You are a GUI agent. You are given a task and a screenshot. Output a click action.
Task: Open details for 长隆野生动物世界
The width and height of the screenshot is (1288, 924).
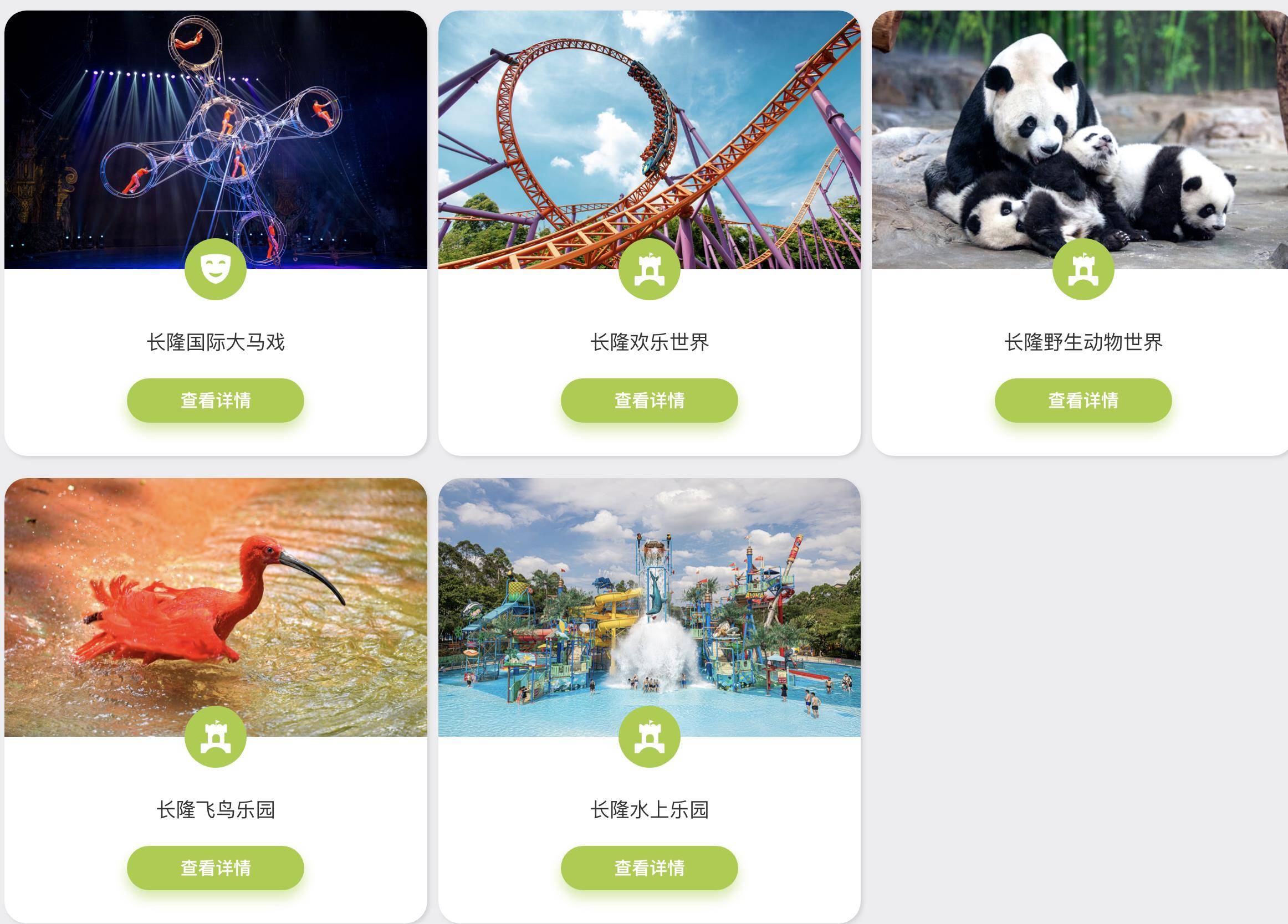pyautogui.click(x=1083, y=400)
